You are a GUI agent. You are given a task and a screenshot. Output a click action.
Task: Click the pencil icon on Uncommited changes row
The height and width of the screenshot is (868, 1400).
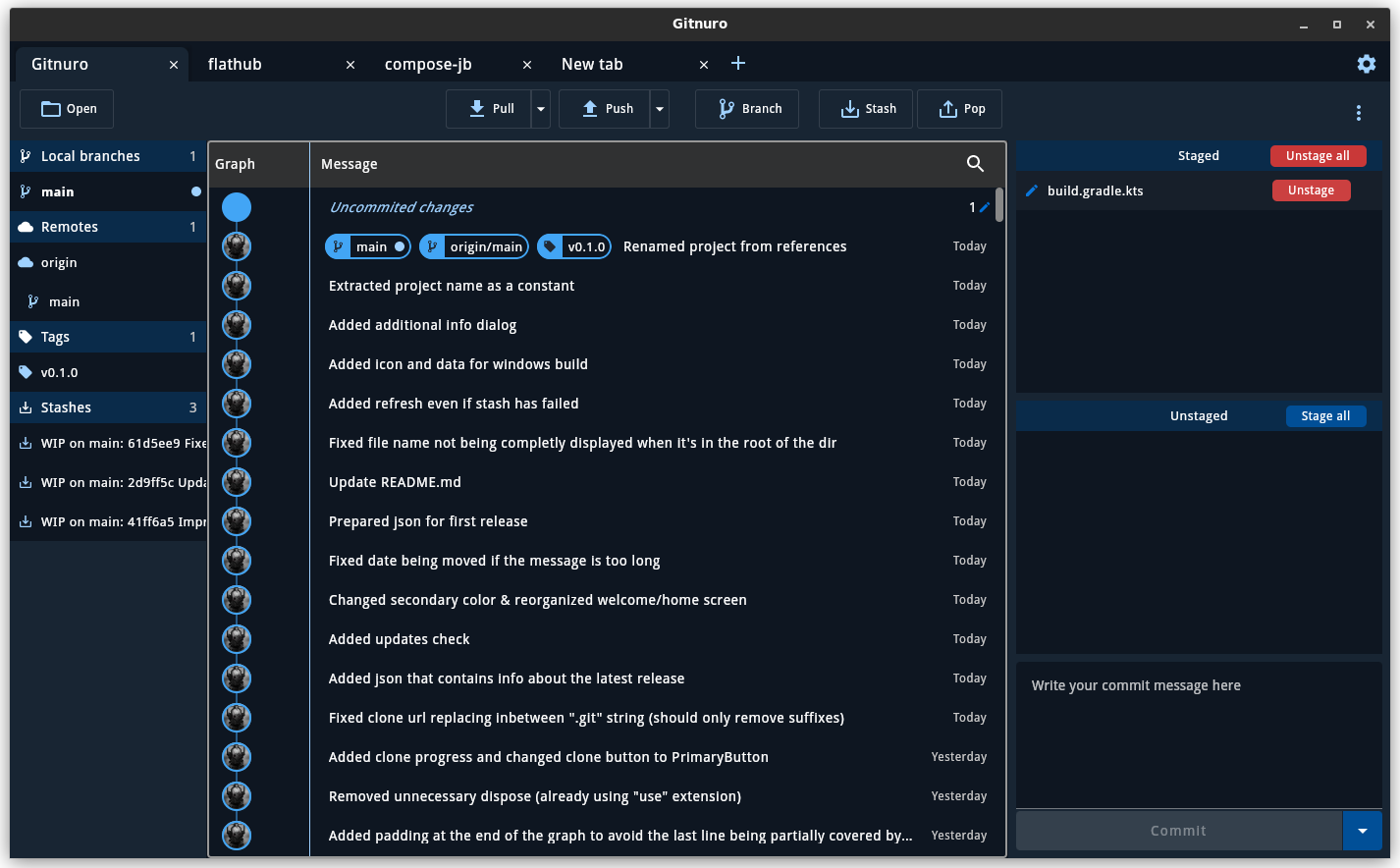pyautogui.click(x=985, y=207)
